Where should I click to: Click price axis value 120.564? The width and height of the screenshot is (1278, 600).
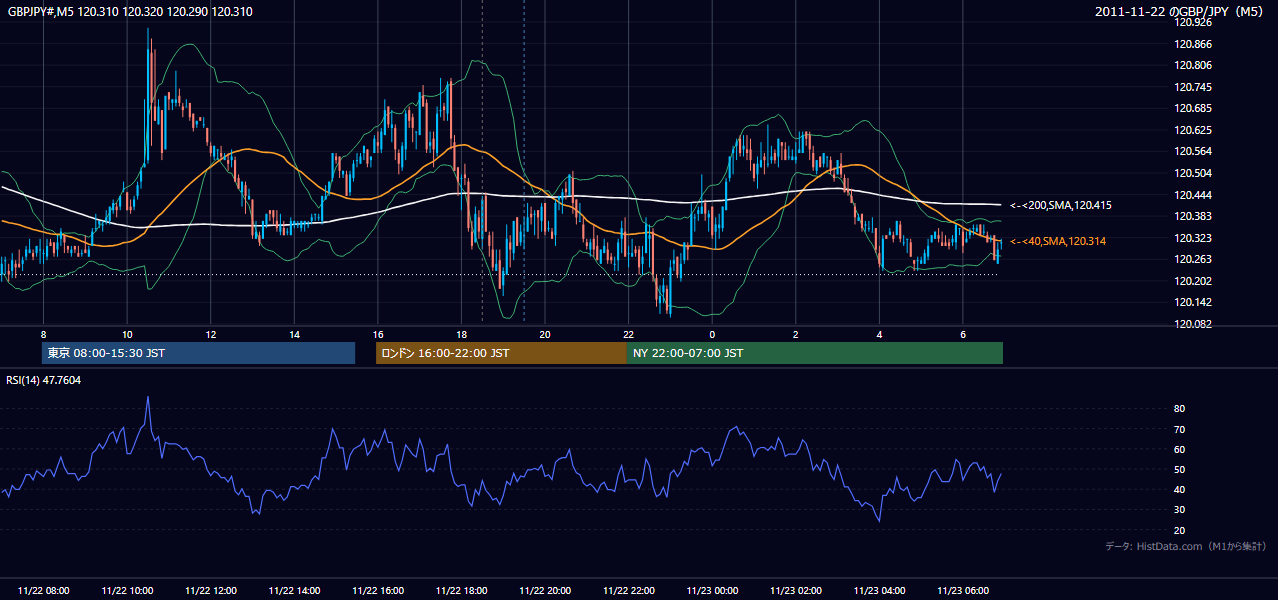click(1193, 152)
